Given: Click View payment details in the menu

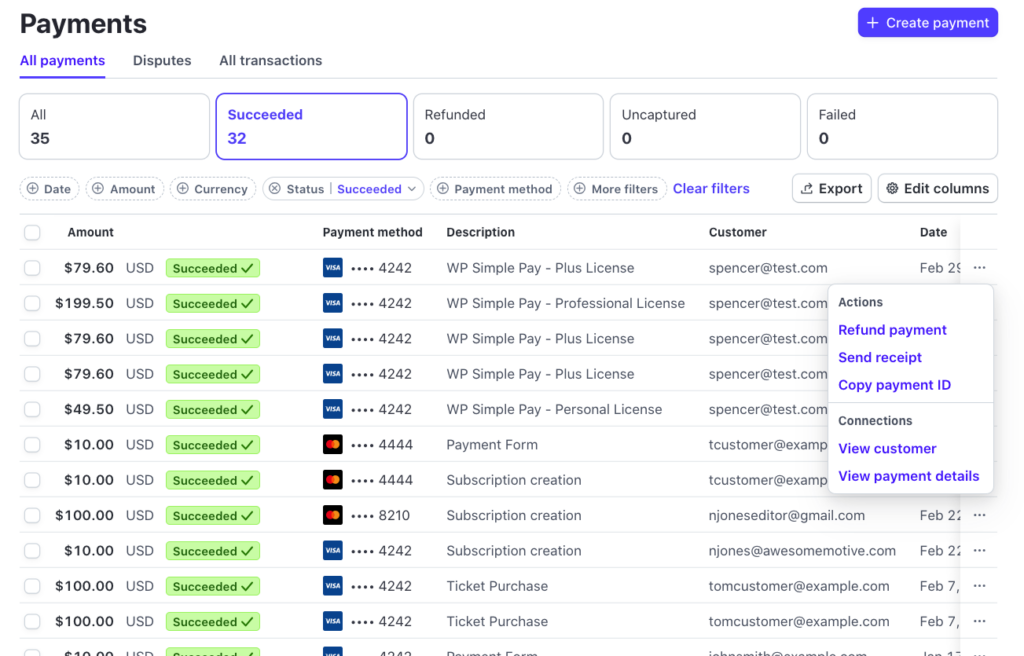Looking at the screenshot, I should click(908, 476).
